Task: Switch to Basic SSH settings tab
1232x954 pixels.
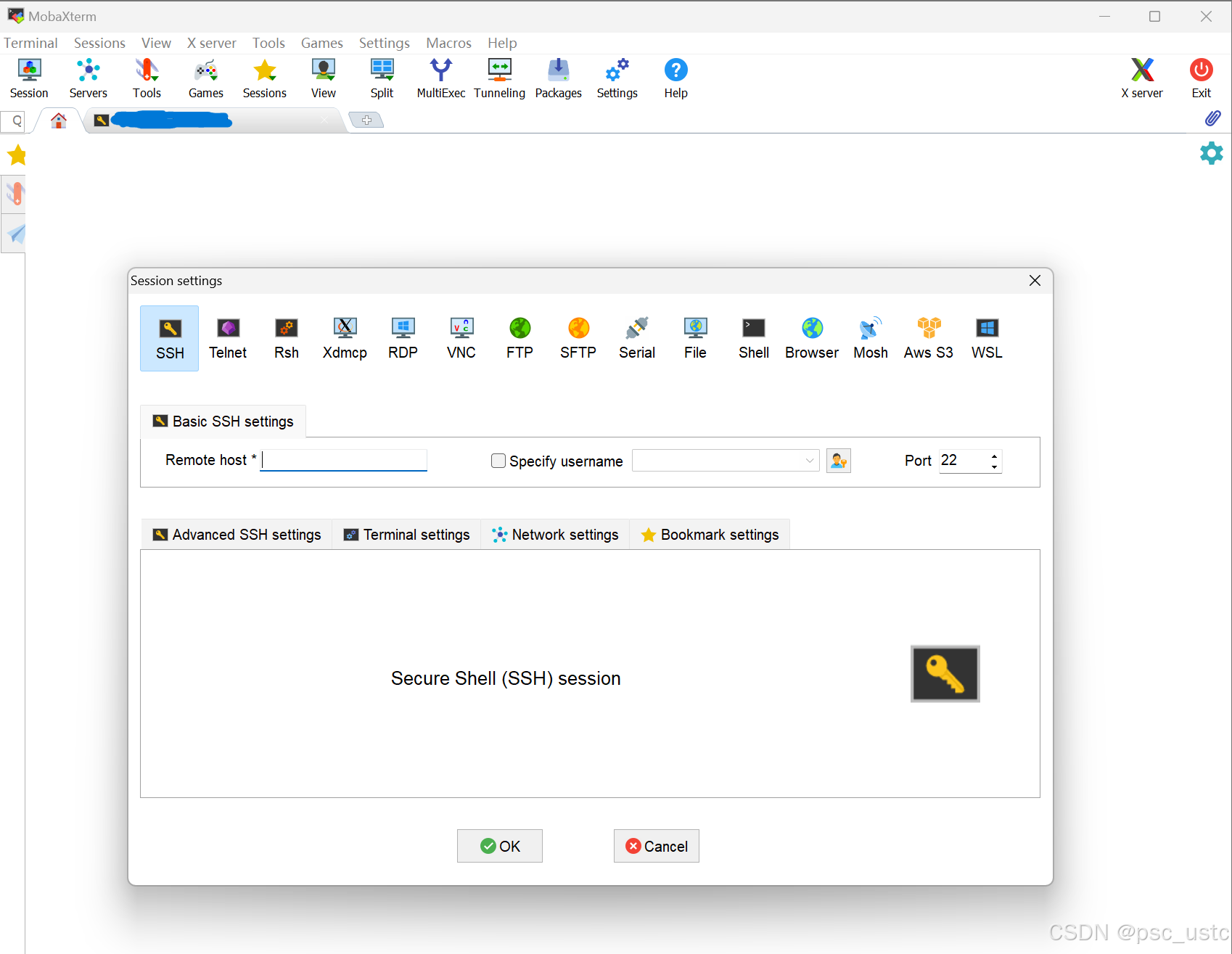Action: coord(223,422)
